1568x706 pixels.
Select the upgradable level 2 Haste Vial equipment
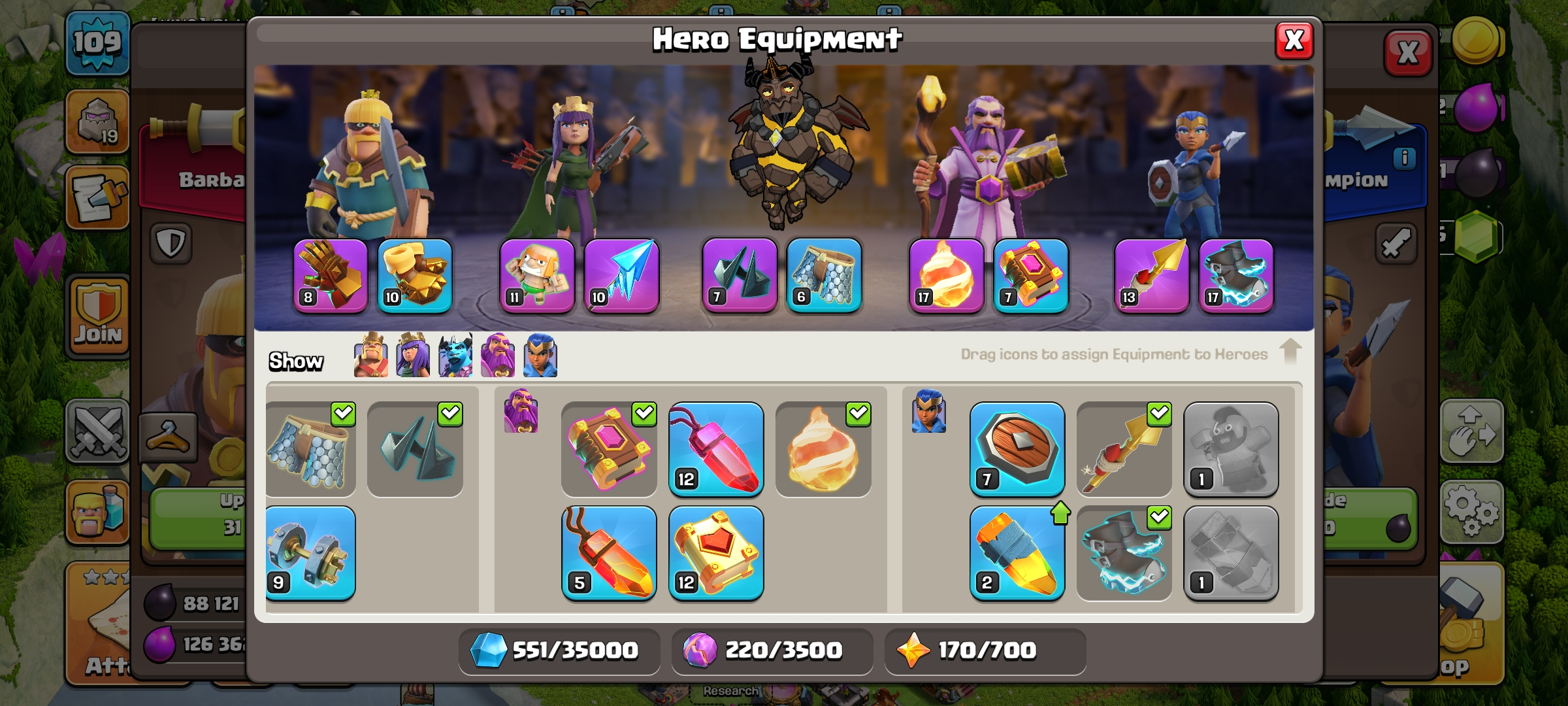1017,553
